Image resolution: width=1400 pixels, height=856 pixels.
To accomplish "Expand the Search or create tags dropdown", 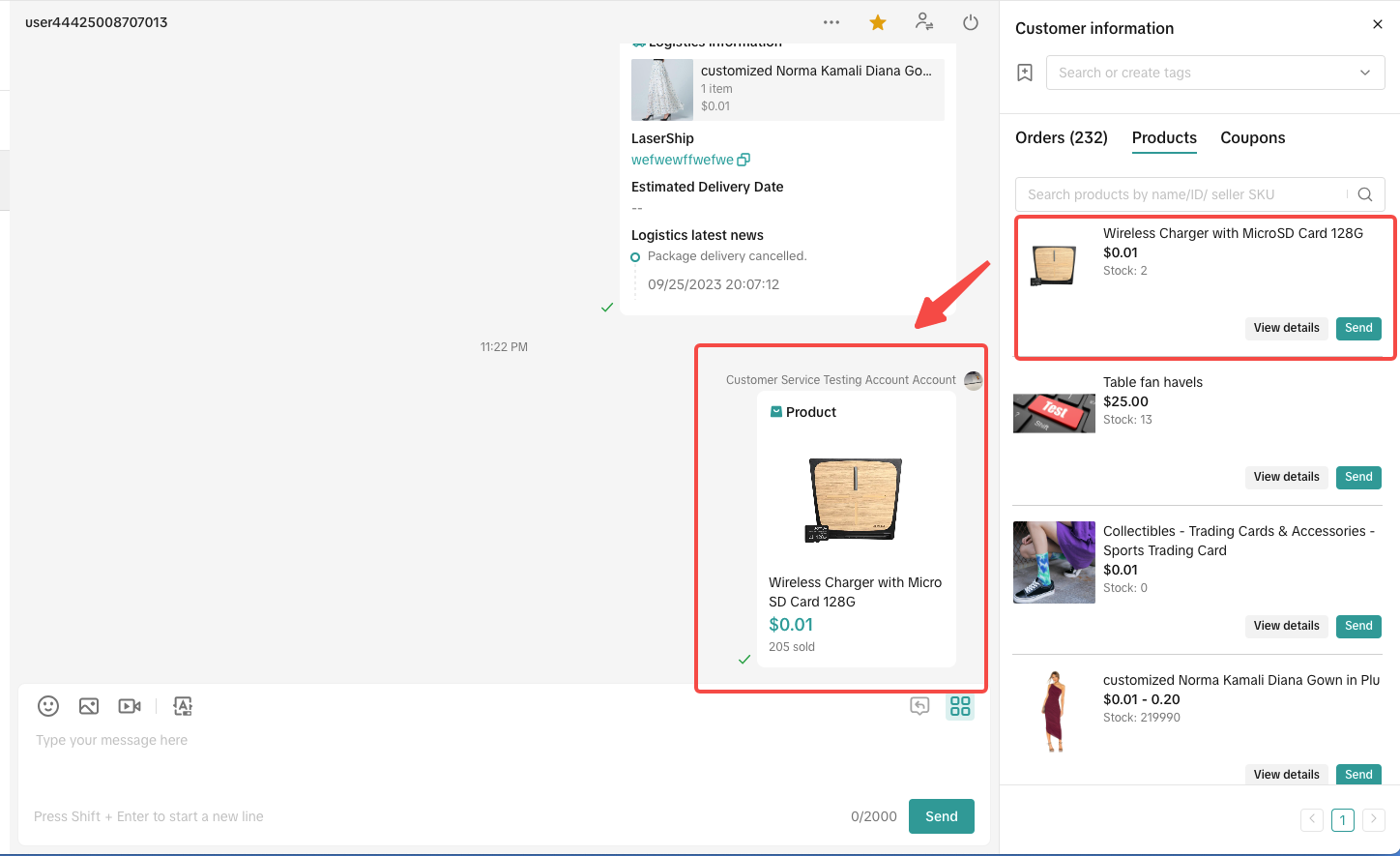I will coord(1214,73).
